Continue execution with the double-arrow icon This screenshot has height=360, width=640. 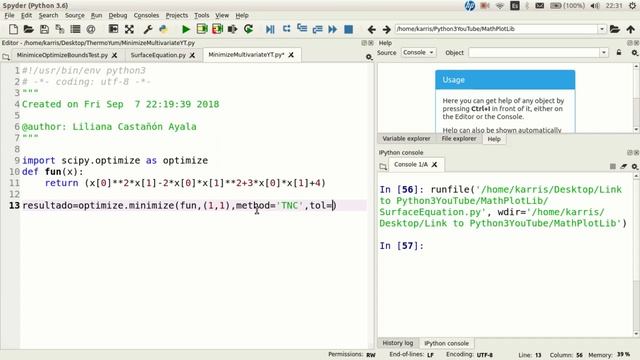pos(333,29)
